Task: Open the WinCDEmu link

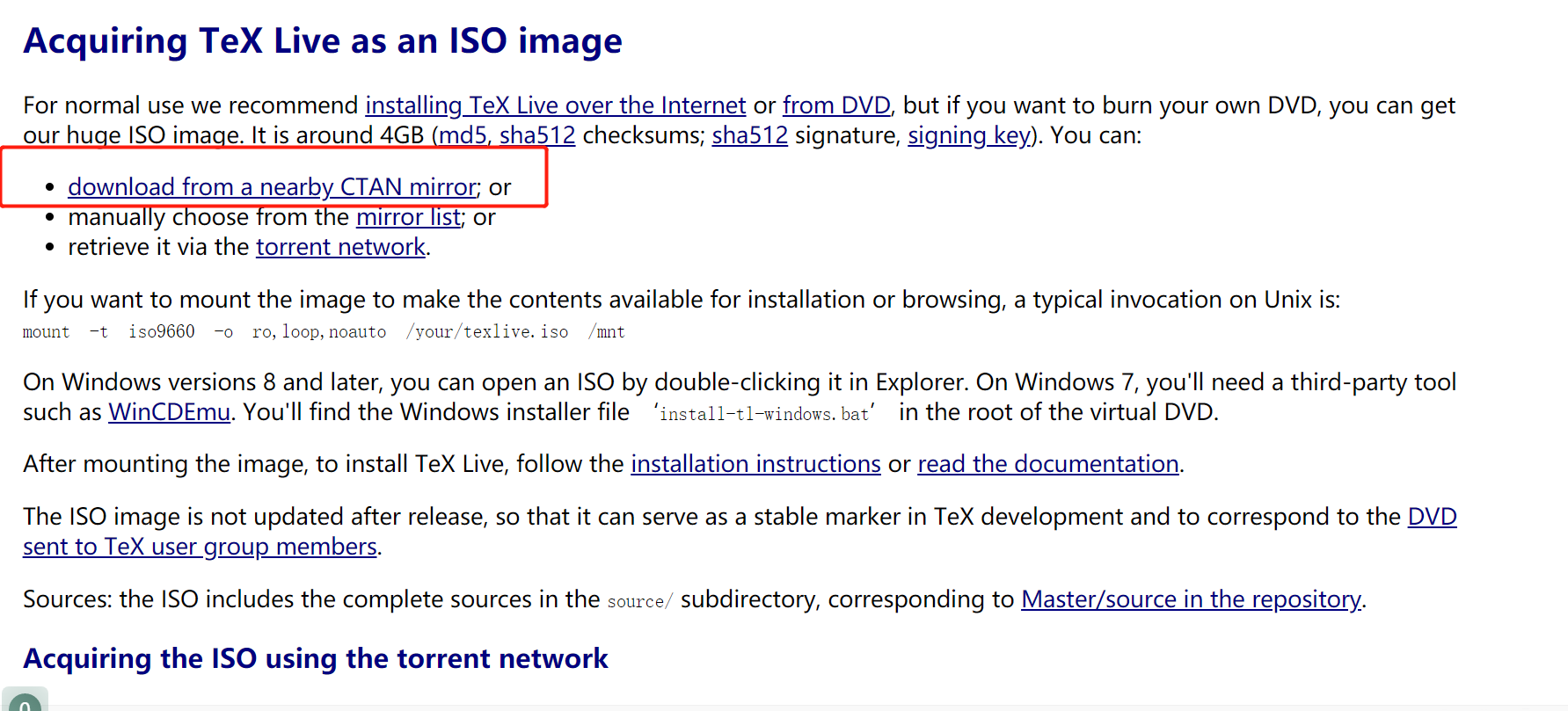Action: tap(169, 412)
